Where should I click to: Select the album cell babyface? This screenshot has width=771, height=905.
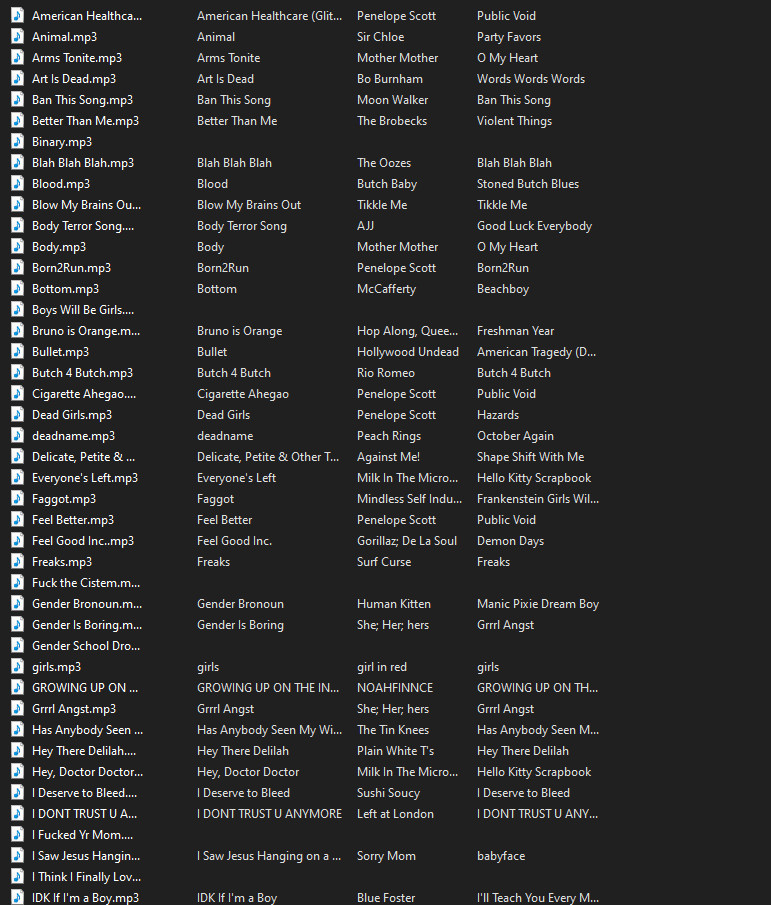coord(501,855)
